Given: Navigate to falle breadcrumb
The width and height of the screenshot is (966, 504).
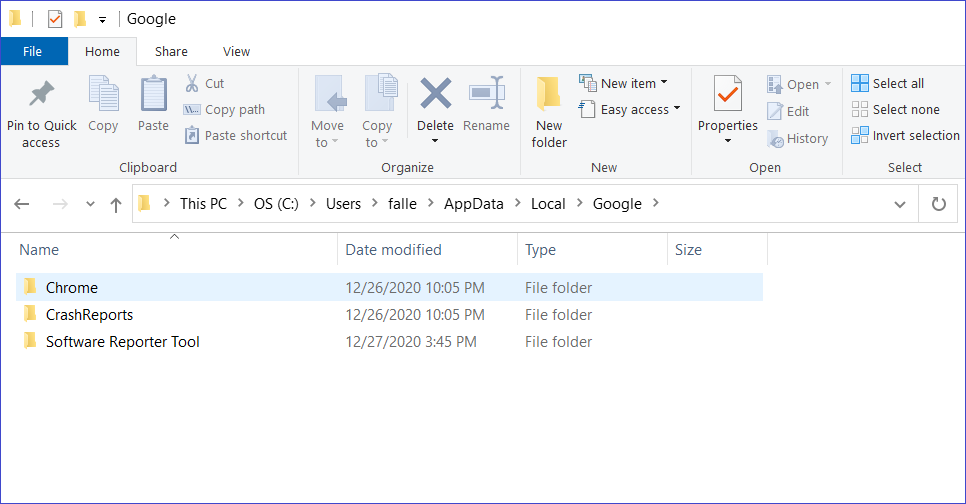Looking at the screenshot, I should tap(402, 204).
